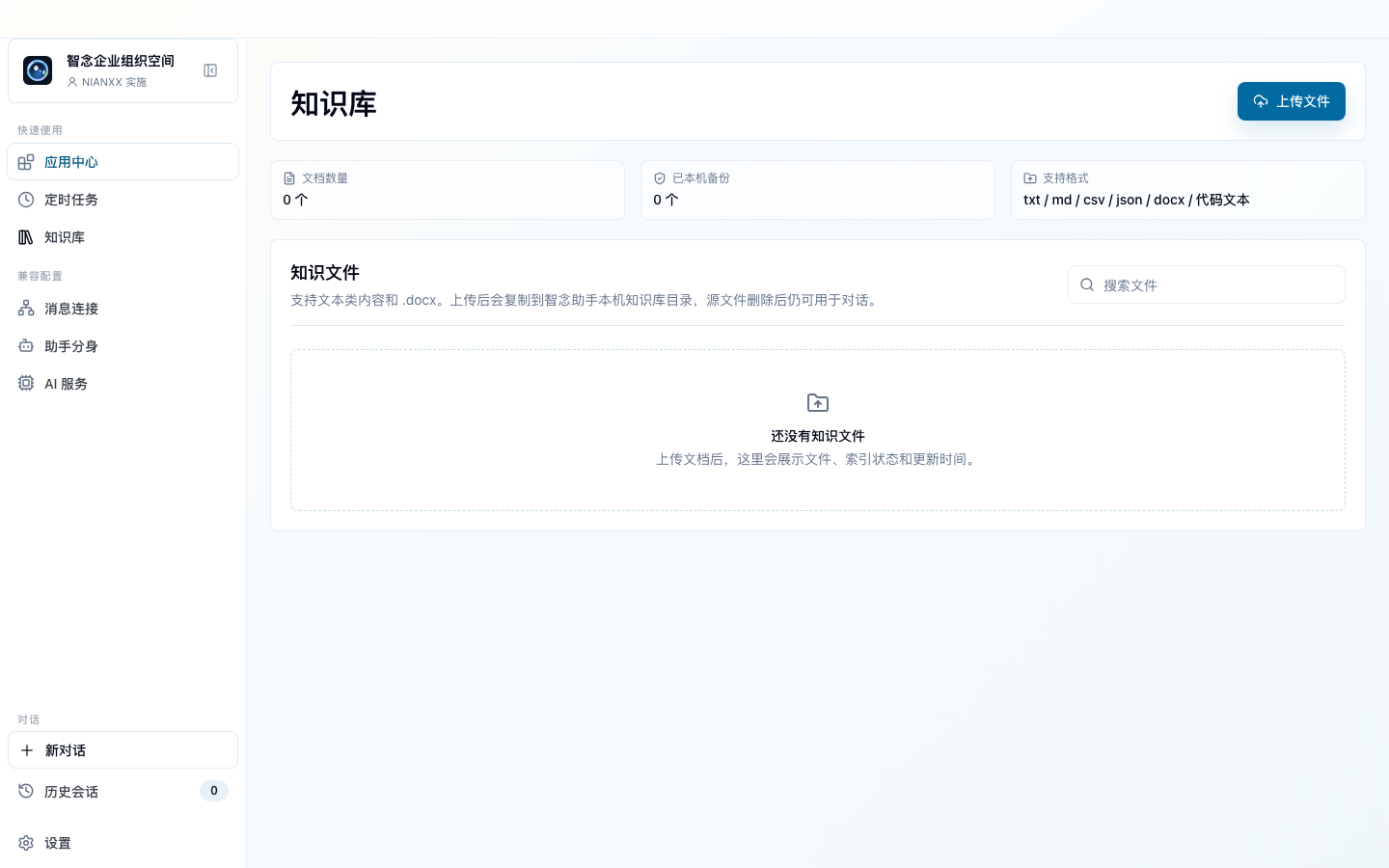The image size is (1389, 868).
Task: Click the 文档数量 document icon
Action: click(289, 178)
